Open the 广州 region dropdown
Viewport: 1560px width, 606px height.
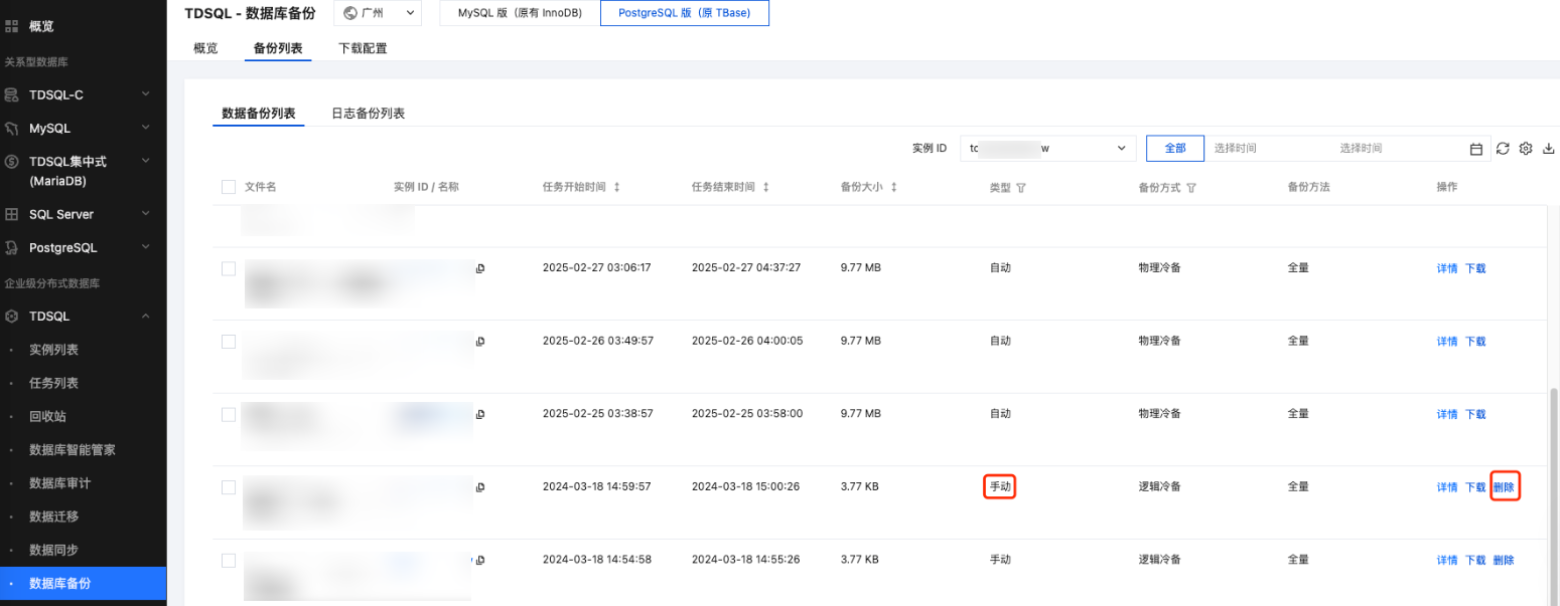[x=378, y=13]
